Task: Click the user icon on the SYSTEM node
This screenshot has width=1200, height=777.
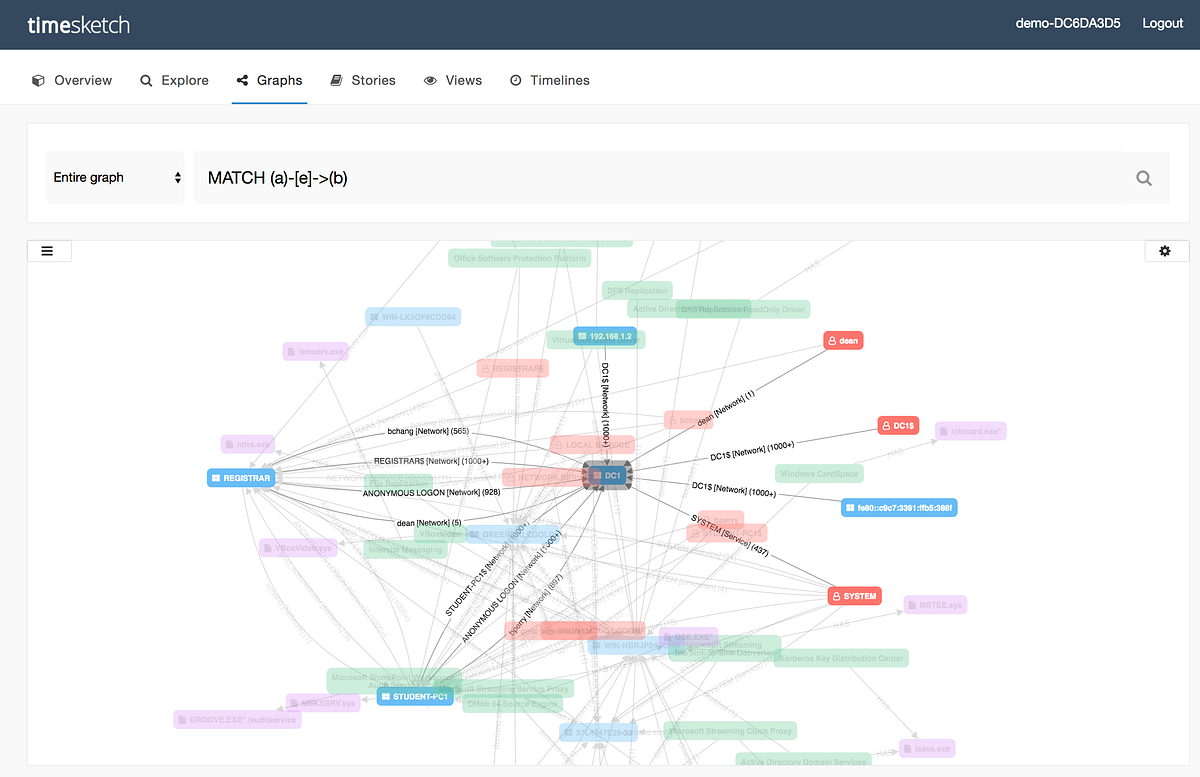Action: point(836,595)
